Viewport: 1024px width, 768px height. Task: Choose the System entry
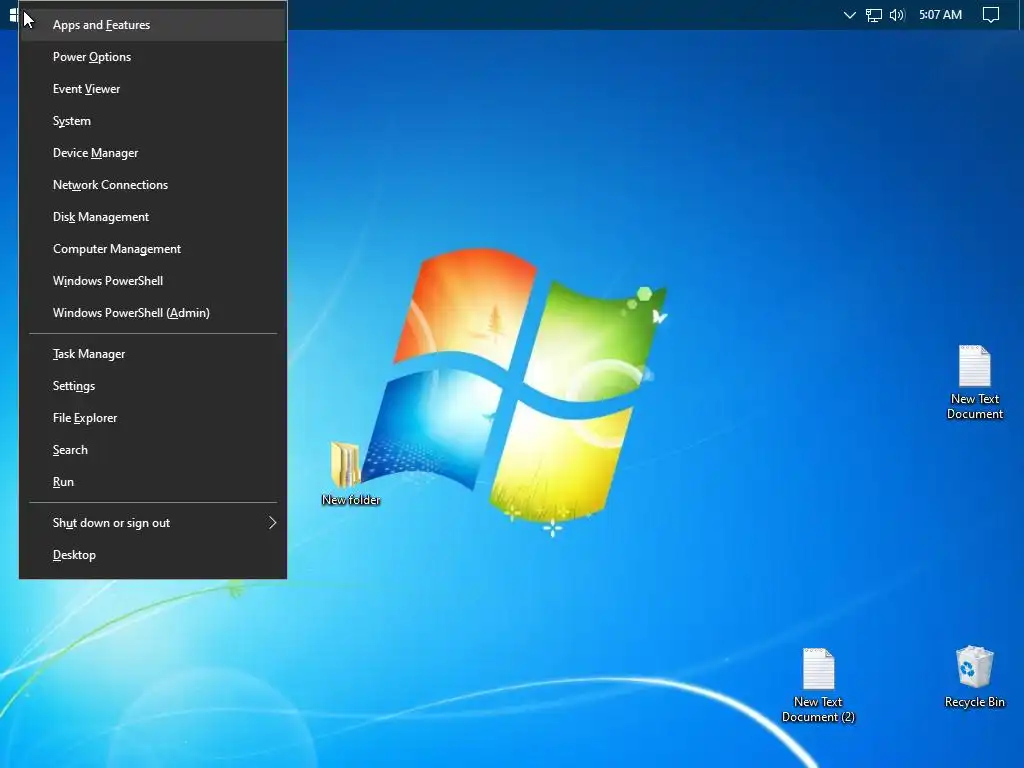coord(153,121)
